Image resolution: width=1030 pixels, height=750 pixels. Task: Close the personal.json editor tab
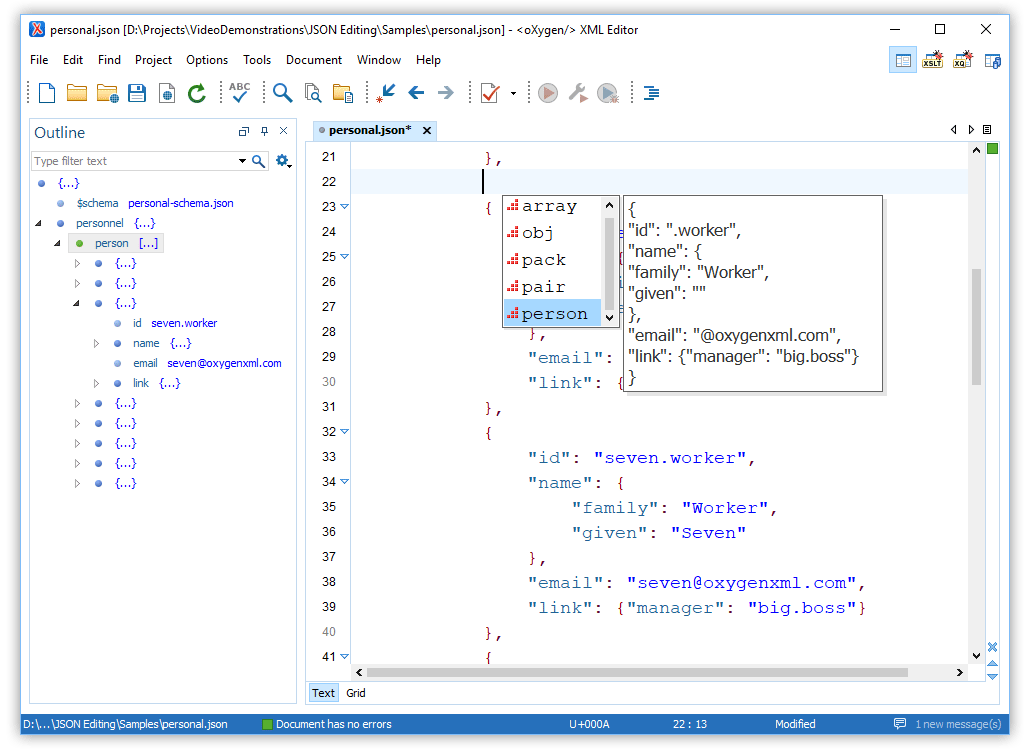pyautogui.click(x=427, y=131)
